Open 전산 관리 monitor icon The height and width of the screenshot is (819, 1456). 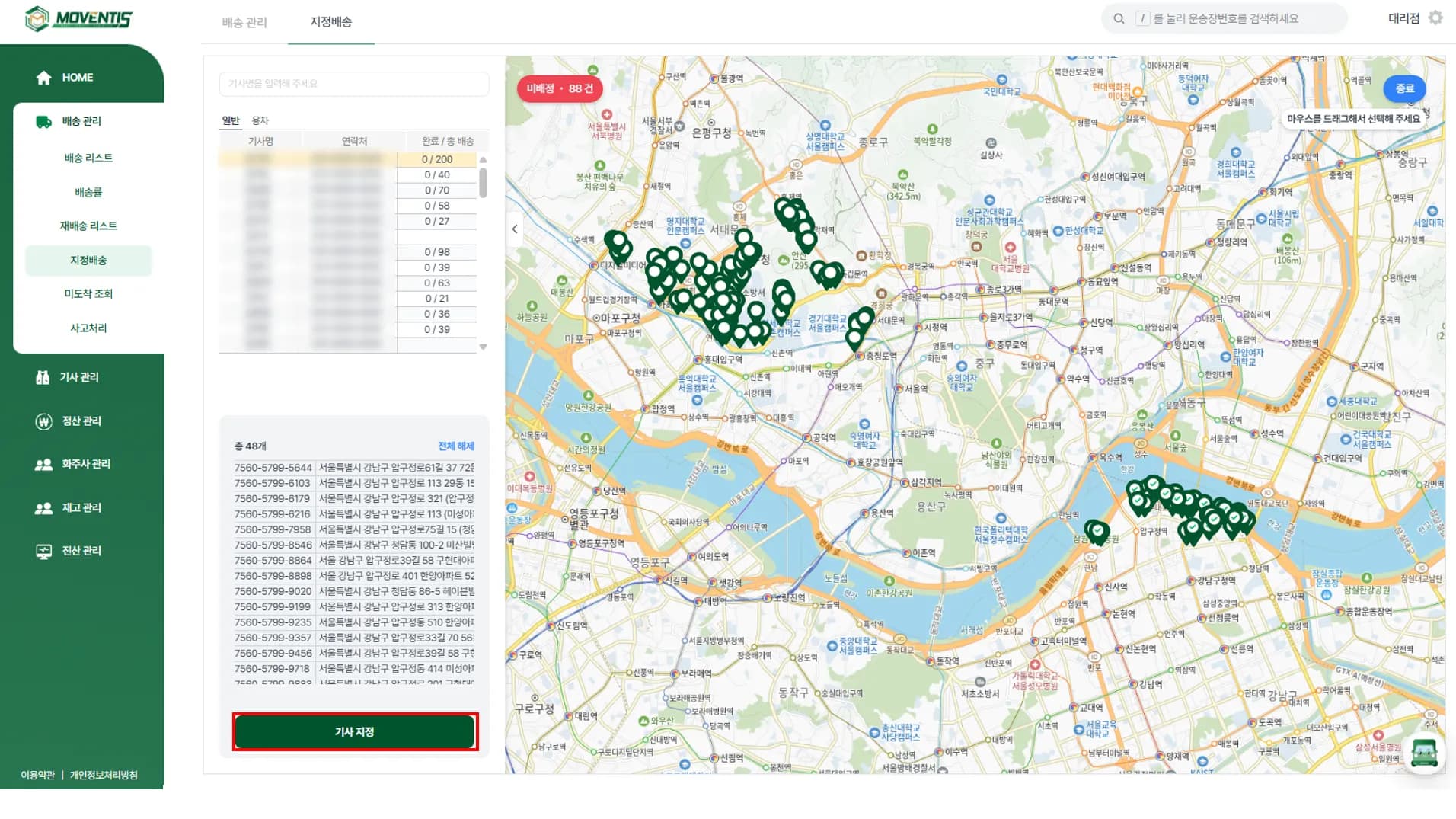[44, 552]
